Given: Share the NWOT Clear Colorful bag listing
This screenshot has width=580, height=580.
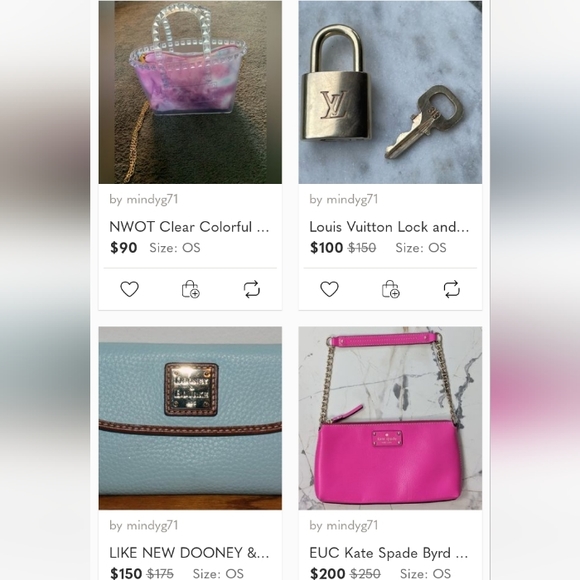Looking at the screenshot, I should 252,289.
